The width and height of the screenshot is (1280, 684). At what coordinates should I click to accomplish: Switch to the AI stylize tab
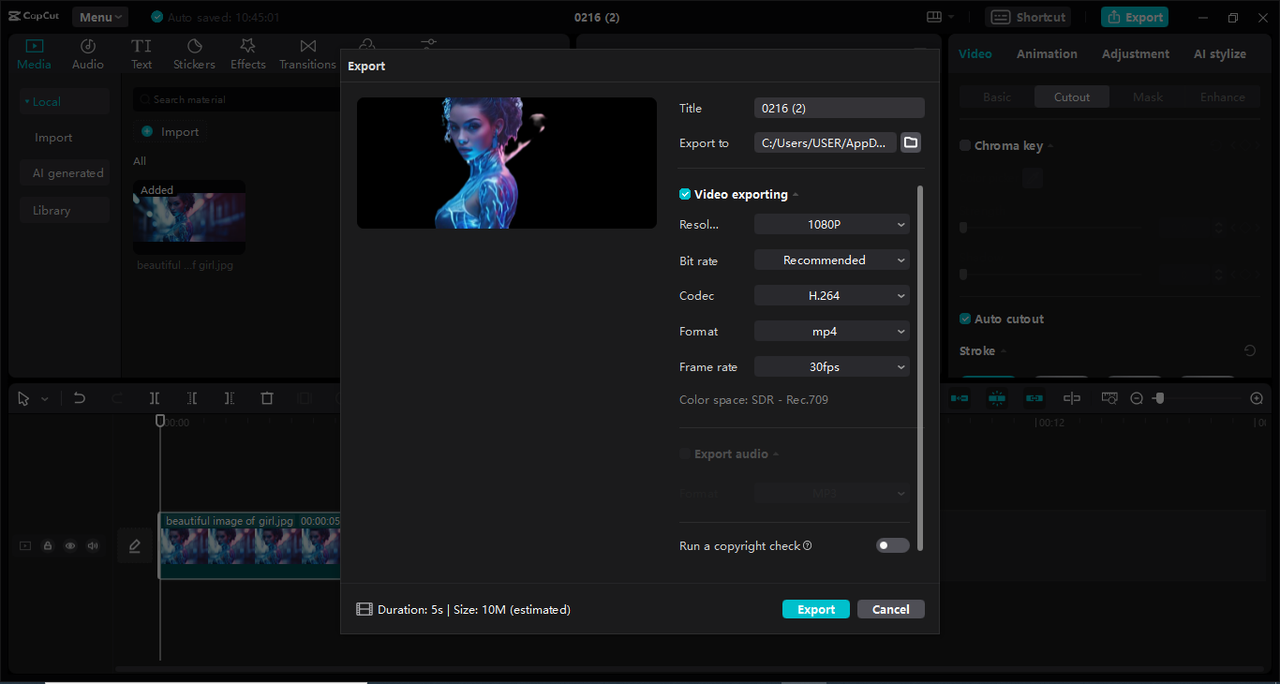pyautogui.click(x=1220, y=54)
